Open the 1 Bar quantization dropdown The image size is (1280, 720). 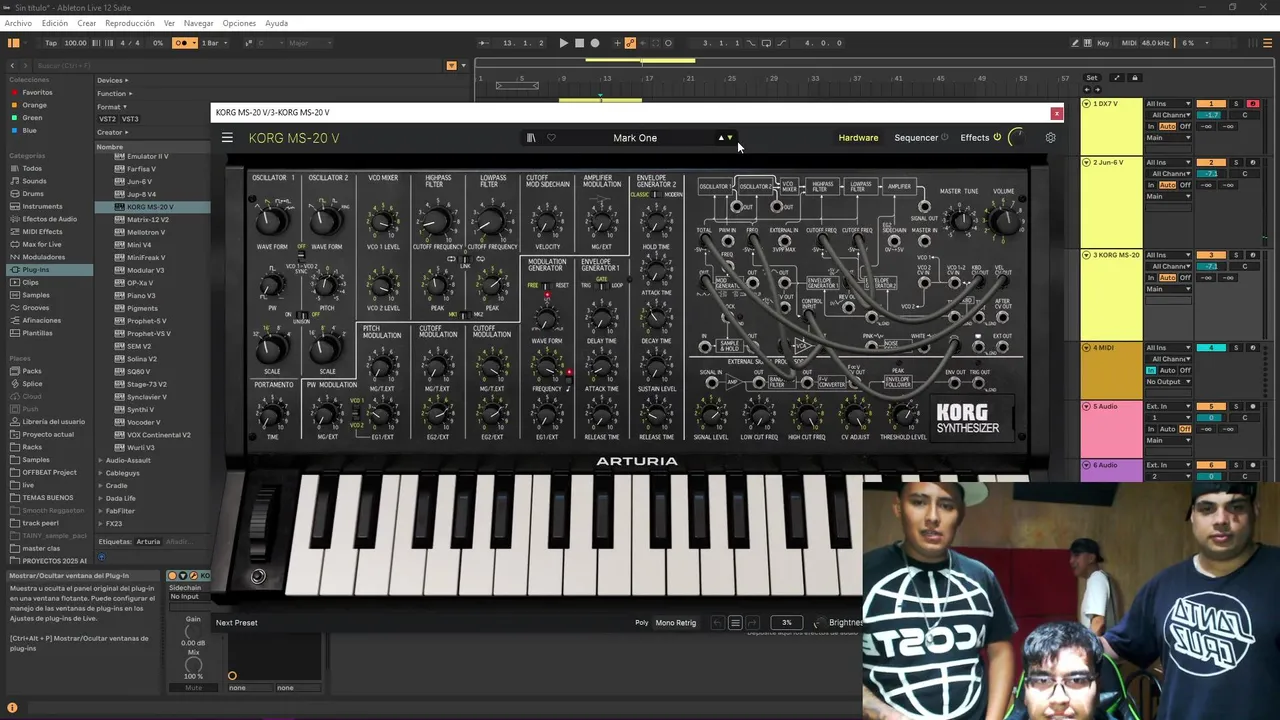pyautogui.click(x=215, y=43)
